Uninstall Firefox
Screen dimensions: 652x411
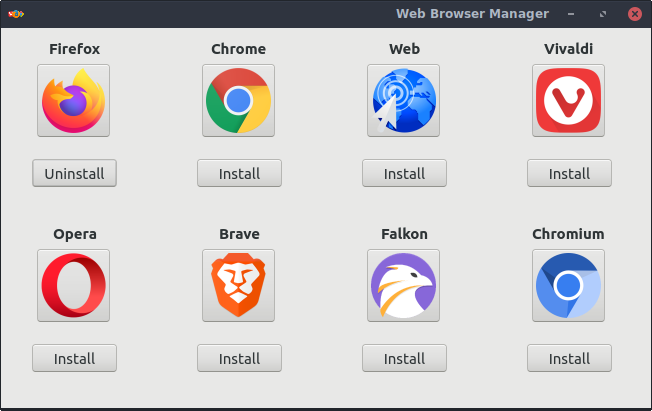pos(74,173)
